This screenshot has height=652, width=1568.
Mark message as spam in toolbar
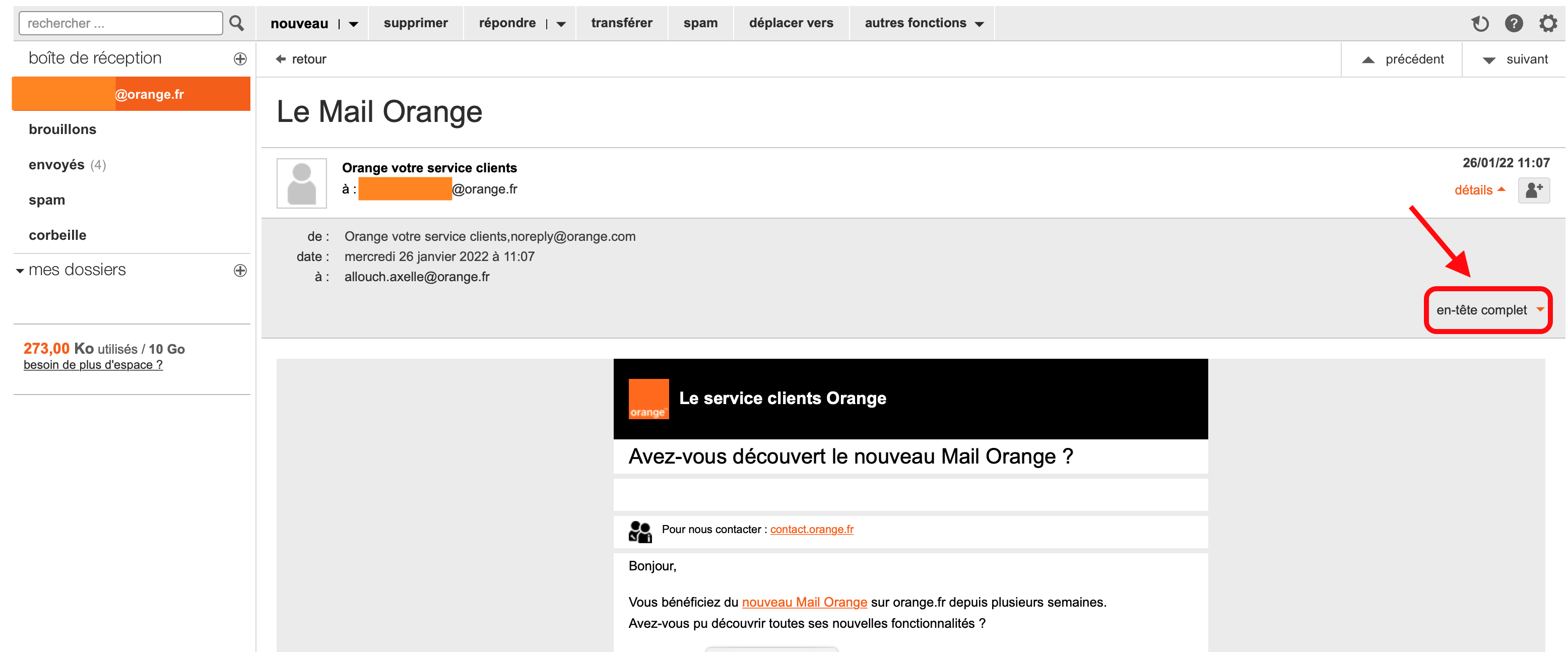coord(700,23)
